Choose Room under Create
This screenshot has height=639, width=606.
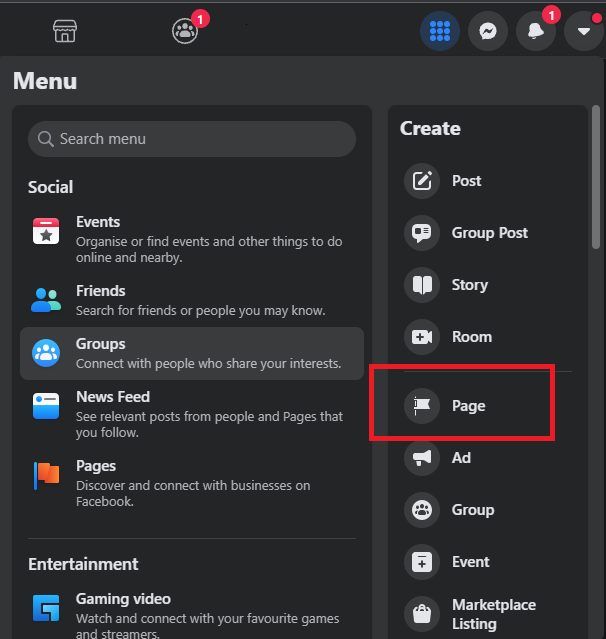coord(487,337)
